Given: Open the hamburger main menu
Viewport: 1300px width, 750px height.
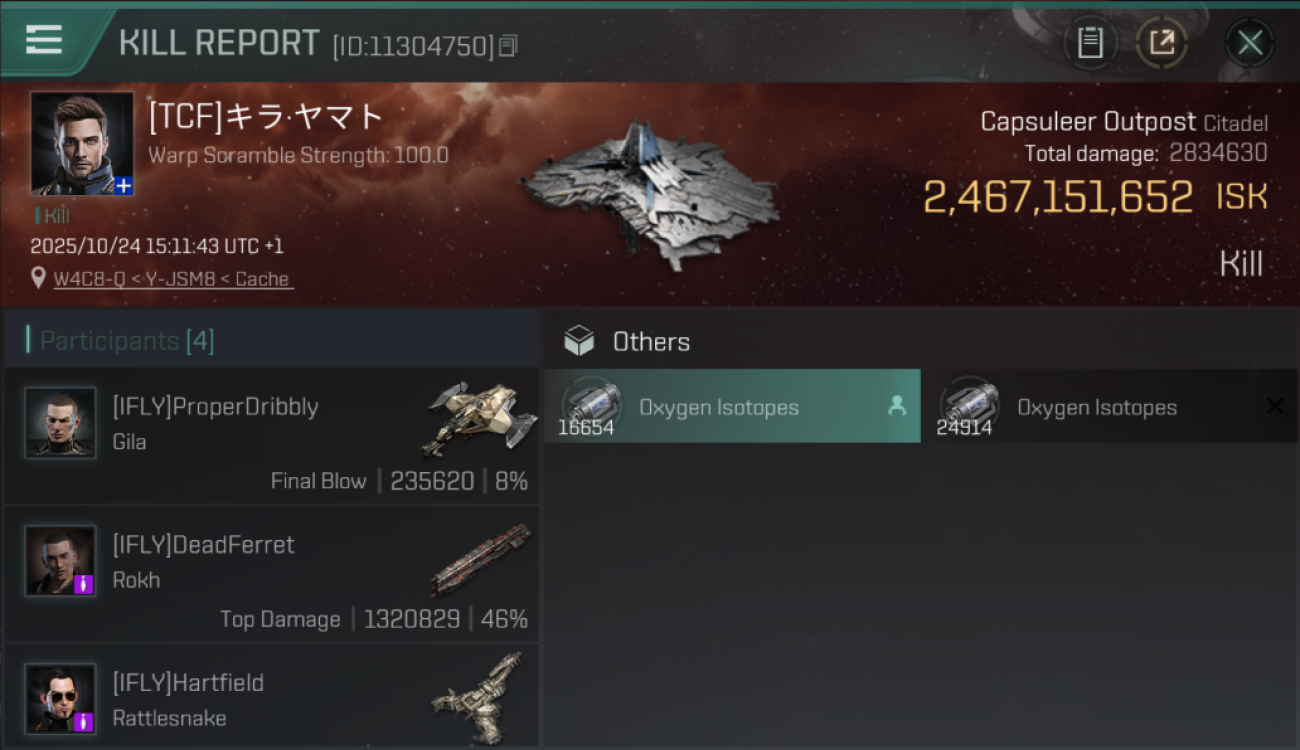Looking at the screenshot, I should click(x=44, y=40).
